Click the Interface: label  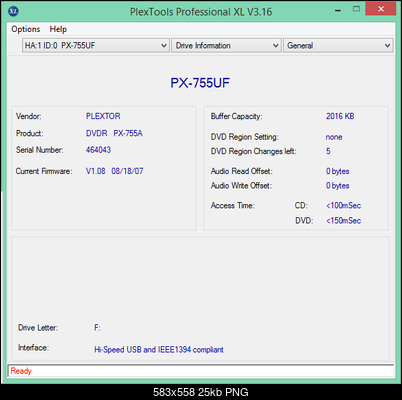pos(34,348)
